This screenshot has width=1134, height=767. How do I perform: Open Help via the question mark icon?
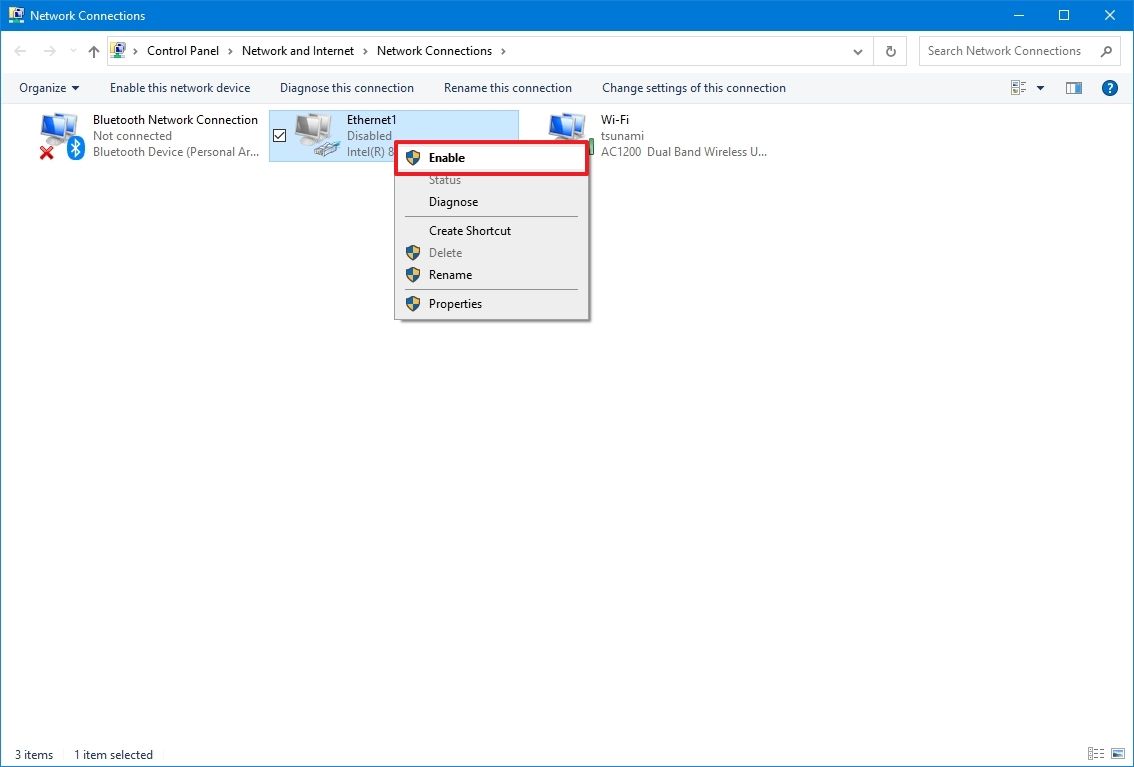tap(1109, 87)
